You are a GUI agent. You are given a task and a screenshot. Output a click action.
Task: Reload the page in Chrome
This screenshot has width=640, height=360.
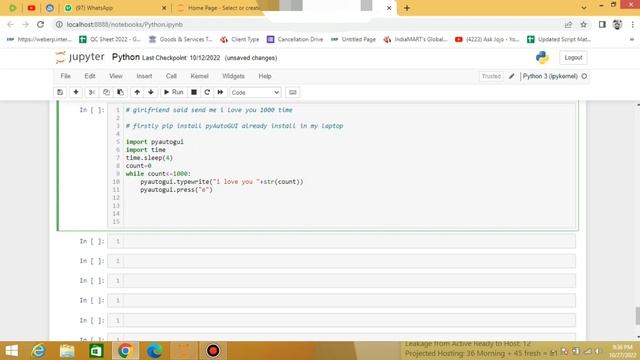(40, 24)
